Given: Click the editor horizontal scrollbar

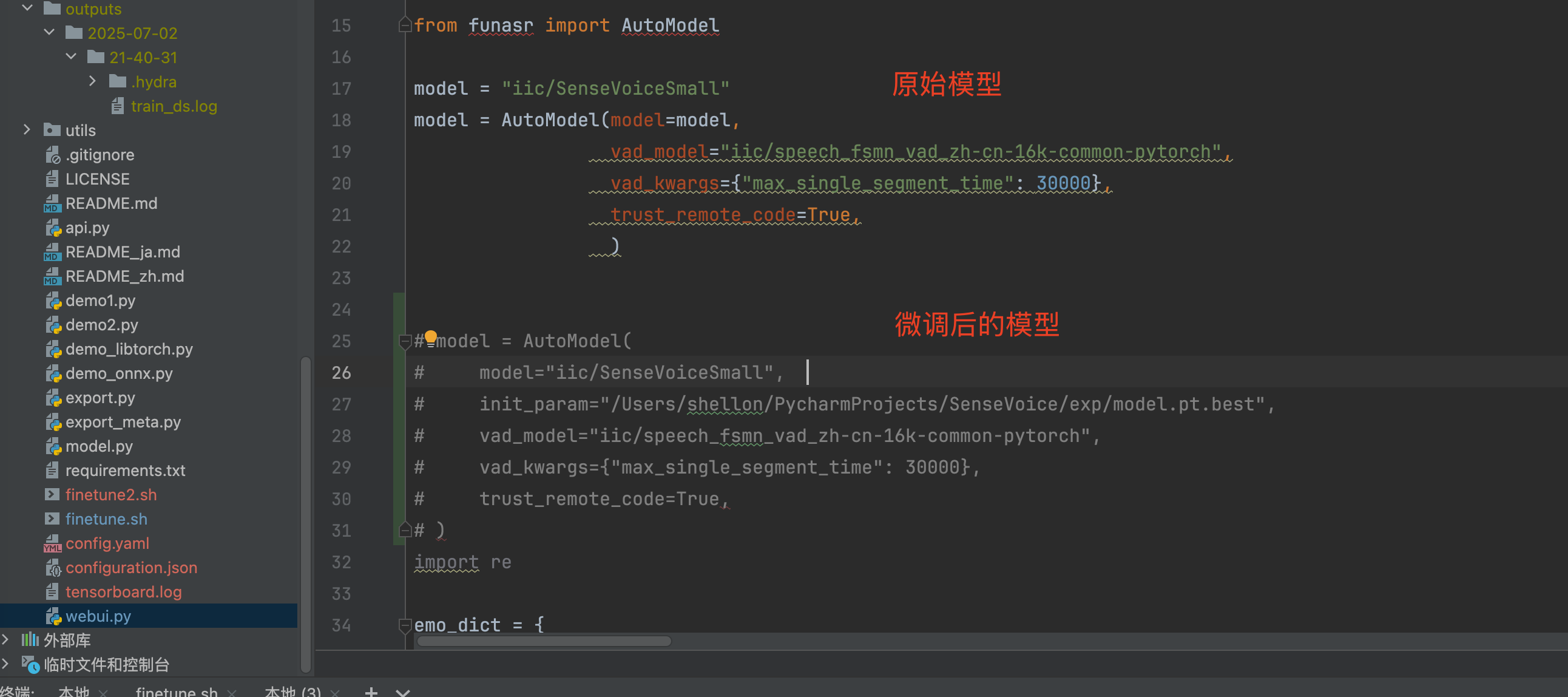Looking at the screenshot, I should [544, 641].
